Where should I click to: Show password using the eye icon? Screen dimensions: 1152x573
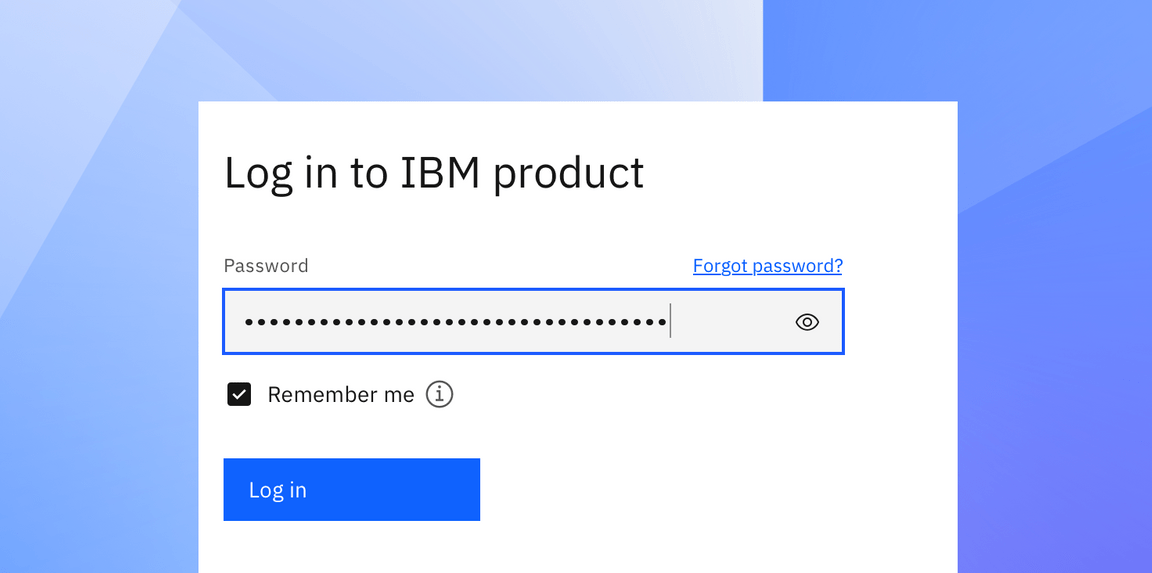point(807,322)
